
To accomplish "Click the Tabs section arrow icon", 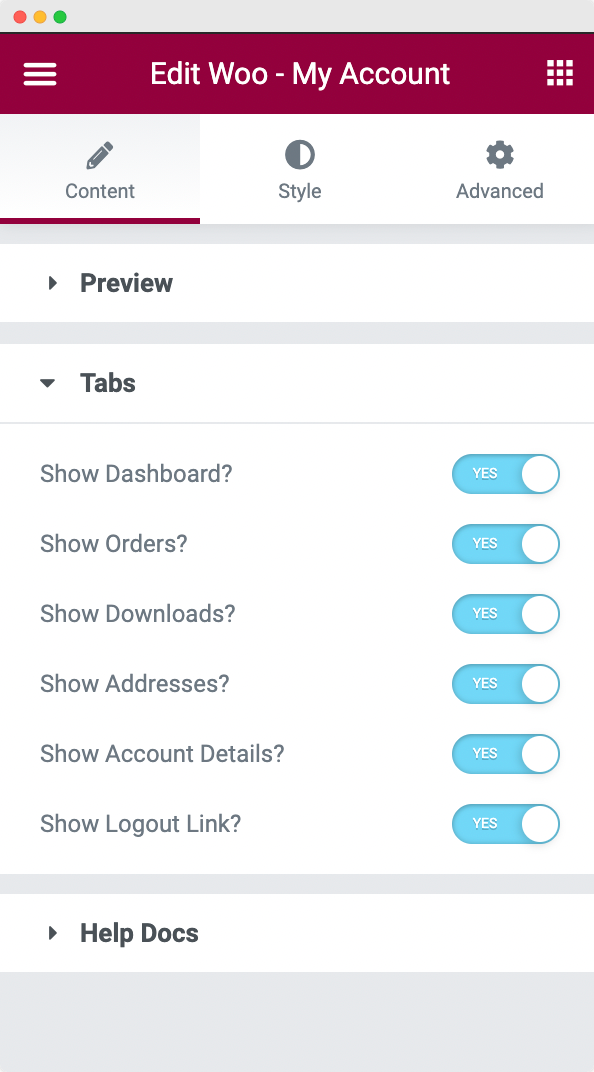I will tap(48, 383).
